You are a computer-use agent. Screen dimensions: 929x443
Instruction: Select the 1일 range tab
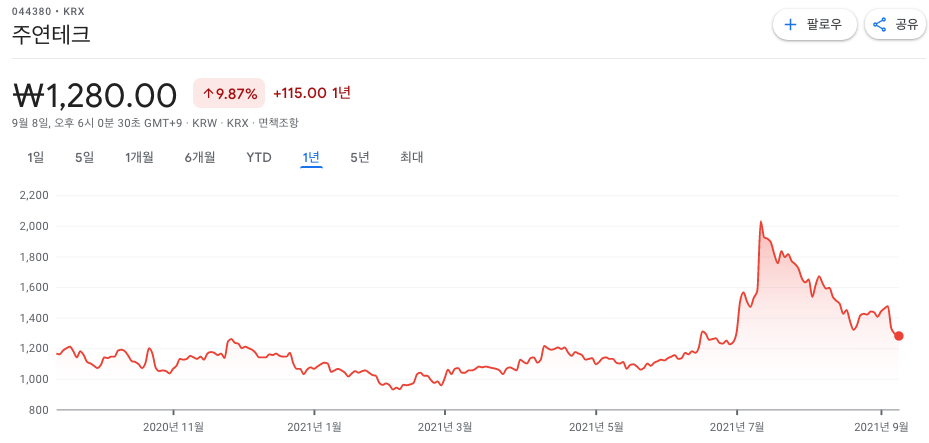pyautogui.click(x=36, y=158)
